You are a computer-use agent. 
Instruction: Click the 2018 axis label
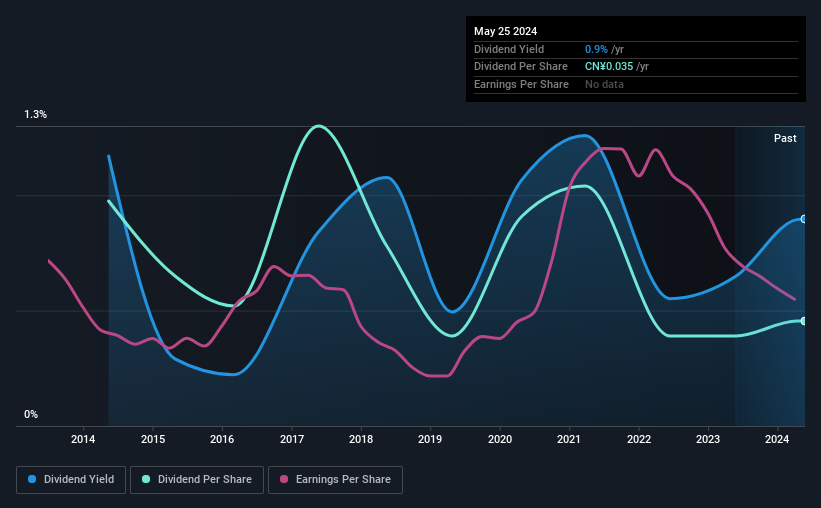click(361, 439)
